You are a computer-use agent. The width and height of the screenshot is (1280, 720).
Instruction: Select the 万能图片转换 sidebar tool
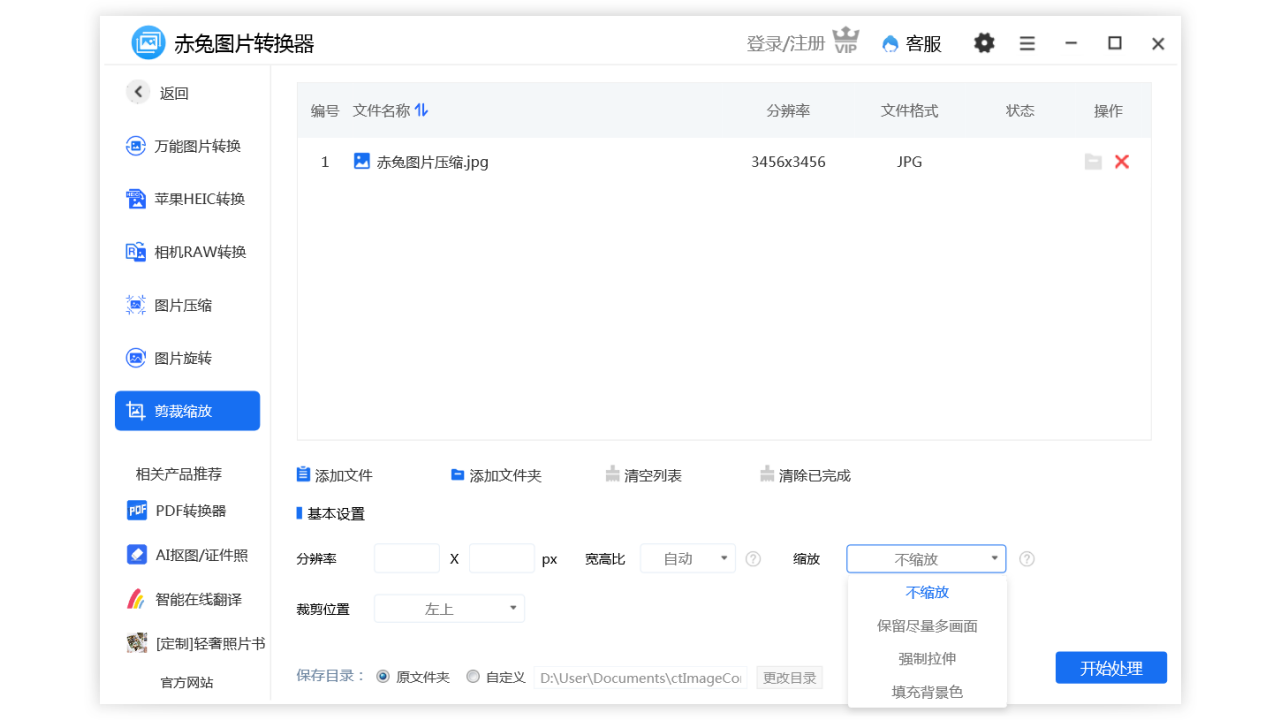[x=187, y=145]
